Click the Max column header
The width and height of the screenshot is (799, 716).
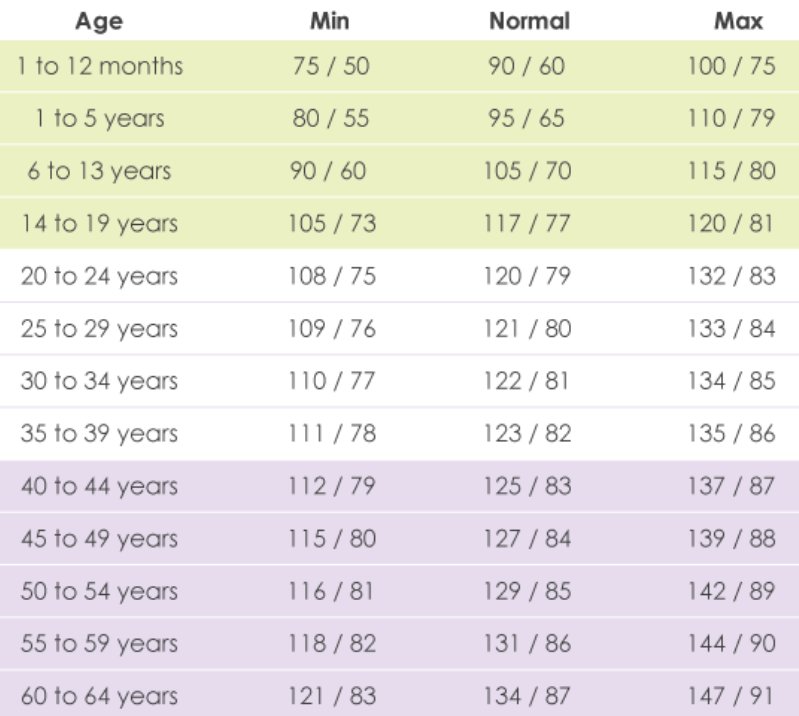738,20
